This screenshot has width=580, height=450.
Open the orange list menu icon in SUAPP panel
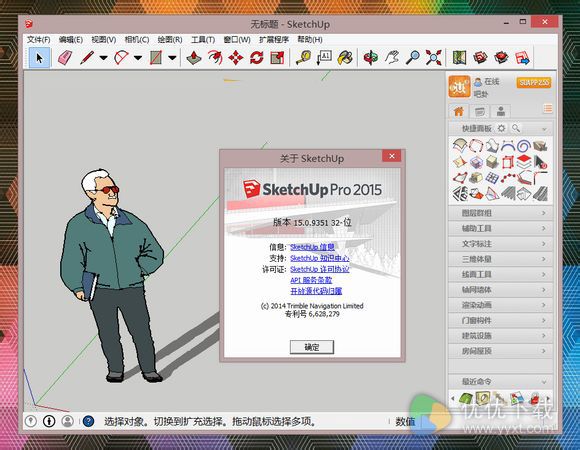tap(548, 108)
